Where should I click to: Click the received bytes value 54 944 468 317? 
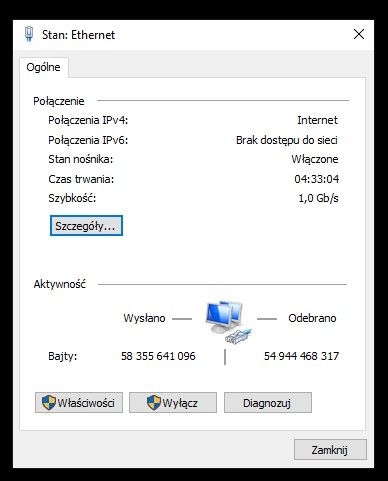pos(301,356)
